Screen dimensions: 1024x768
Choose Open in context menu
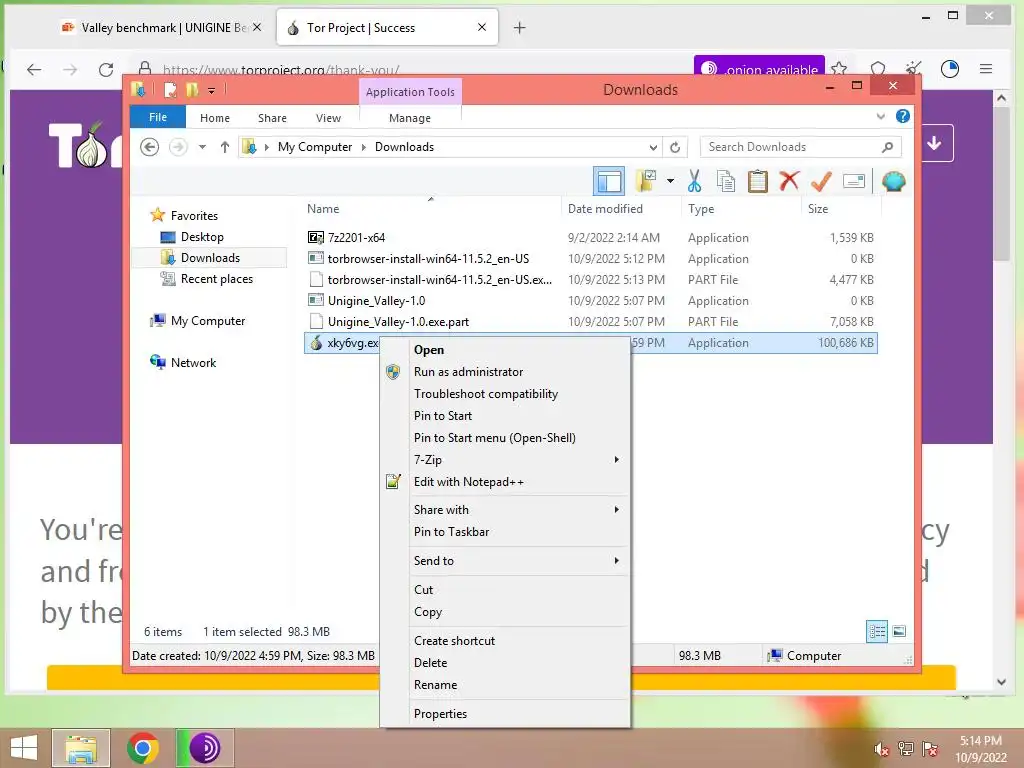tap(429, 349)
